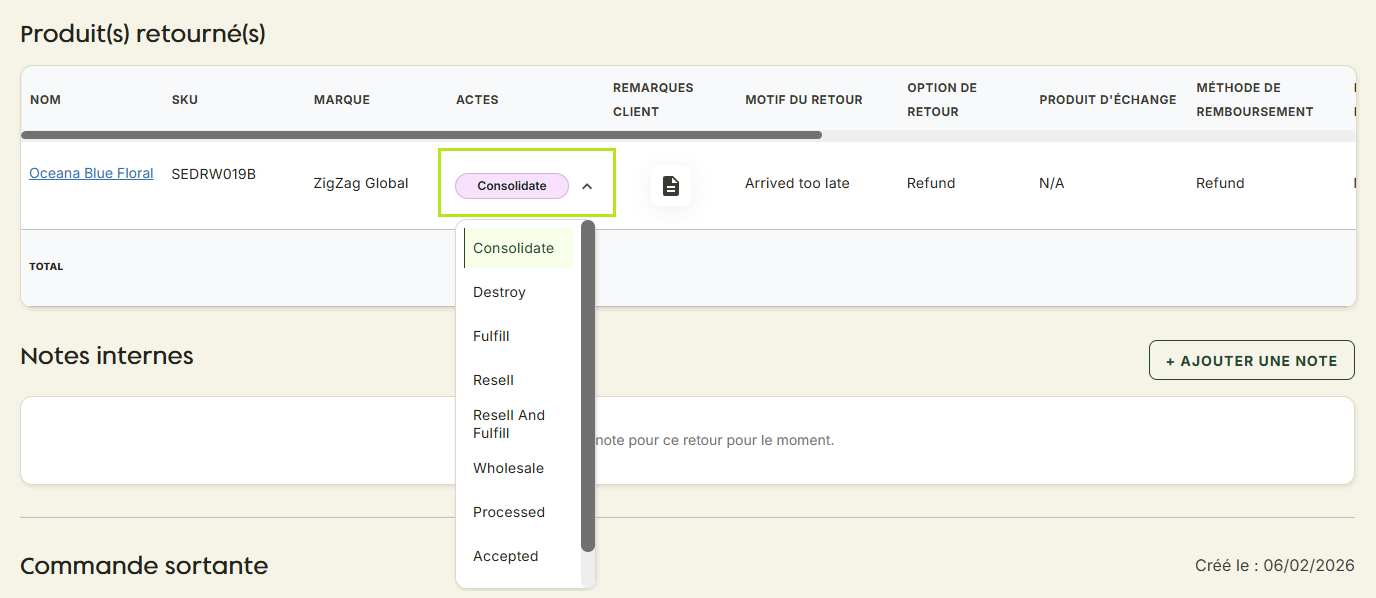Click the Refund cell under Option de retour

point(931,183)
